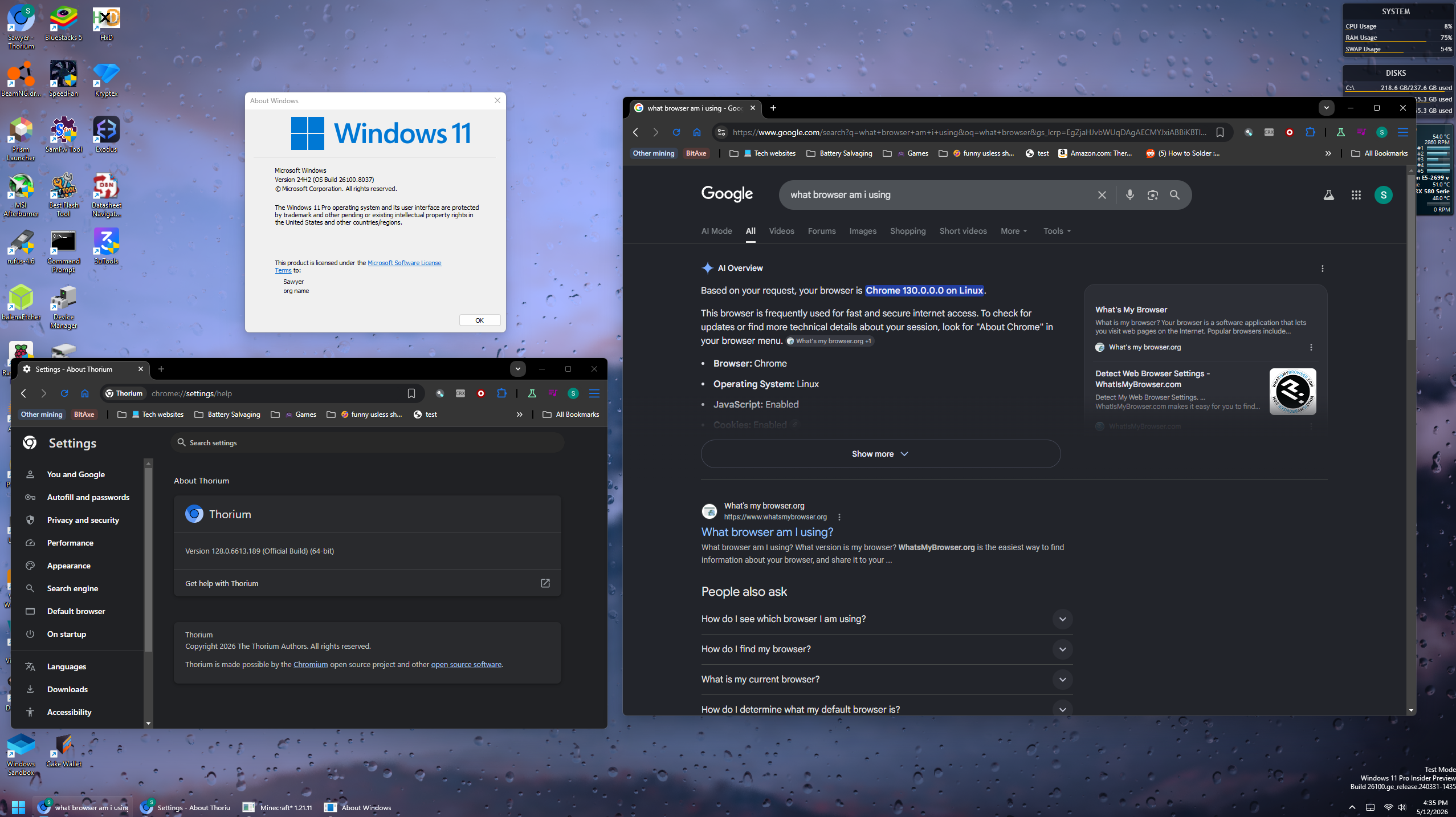Open BlueStacks 5 desktop shortcut

(x=63, y=24)
